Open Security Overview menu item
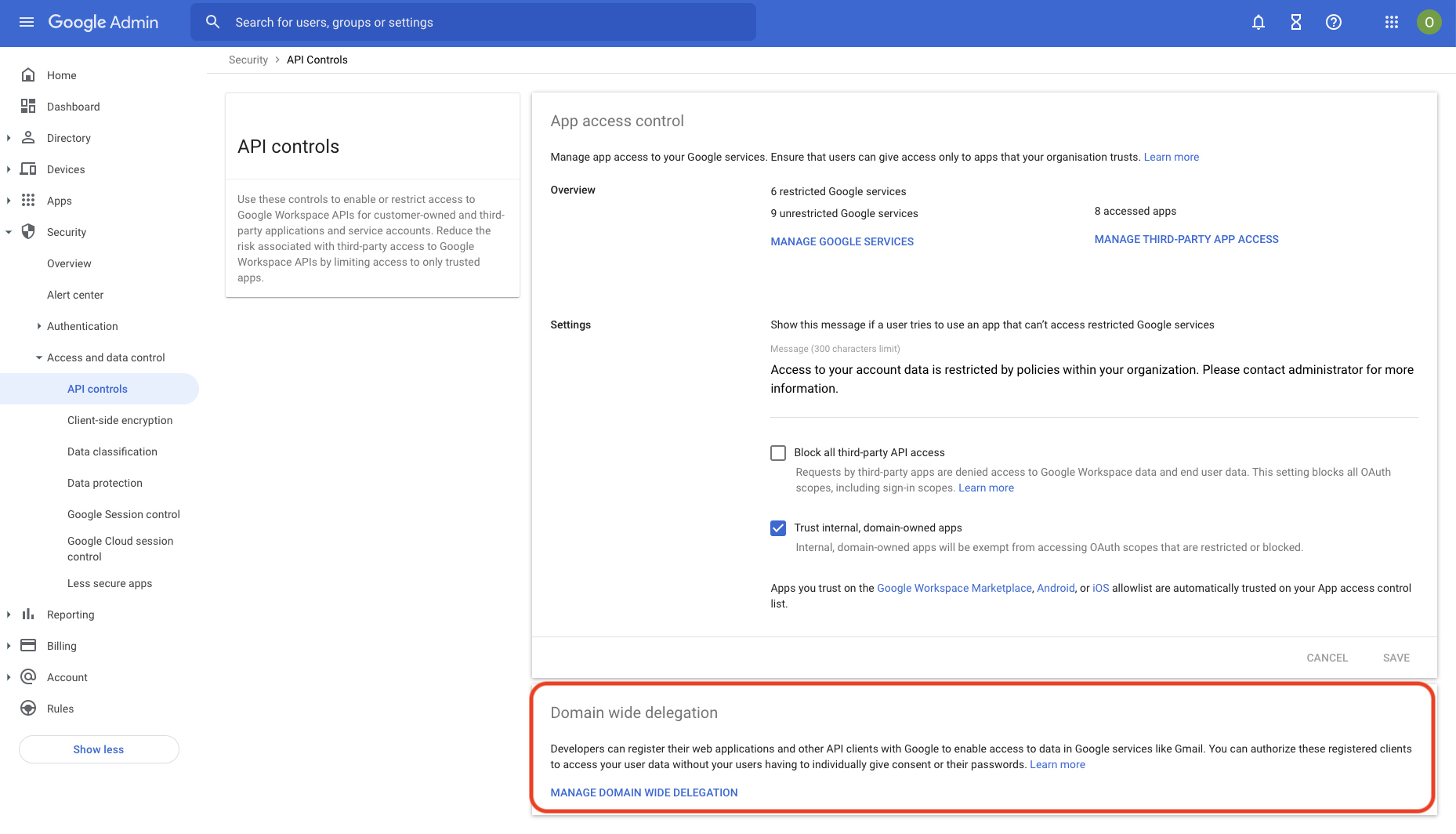The width and height of the screenshot is (1456, 834). click(69, 263)
